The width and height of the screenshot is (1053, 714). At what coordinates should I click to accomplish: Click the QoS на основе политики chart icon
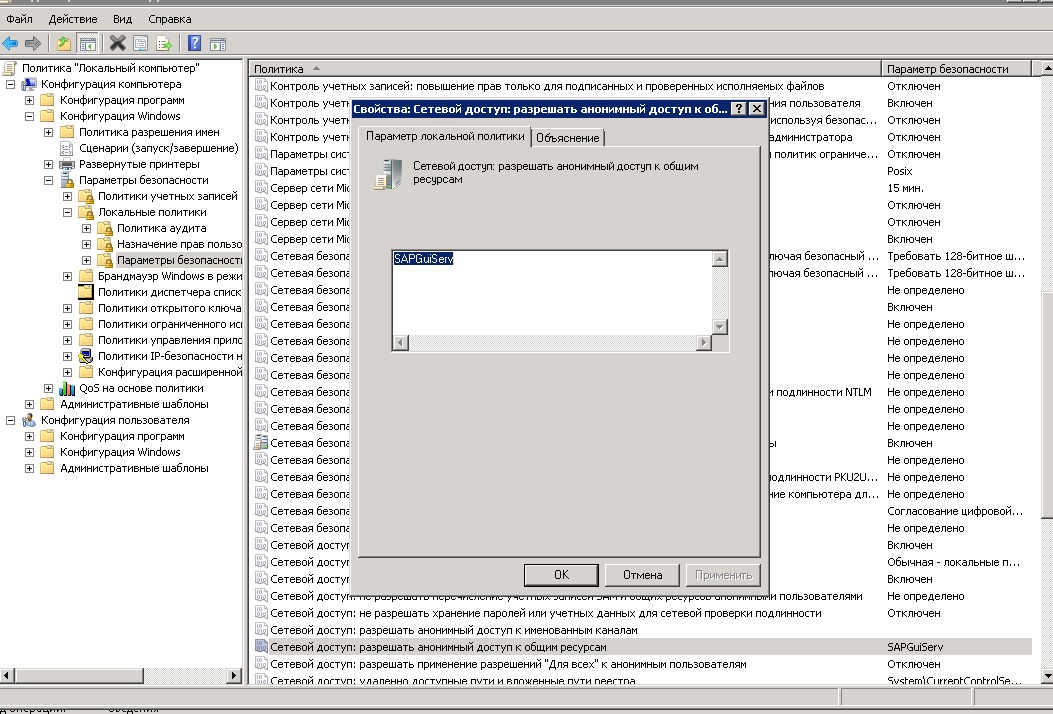click(x=66, y=388)
